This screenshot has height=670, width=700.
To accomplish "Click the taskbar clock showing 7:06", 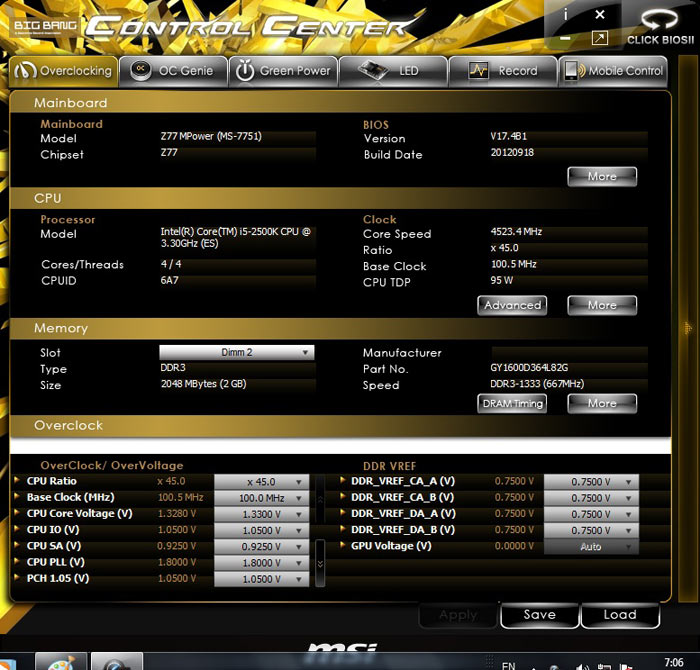I will point(674,662).
